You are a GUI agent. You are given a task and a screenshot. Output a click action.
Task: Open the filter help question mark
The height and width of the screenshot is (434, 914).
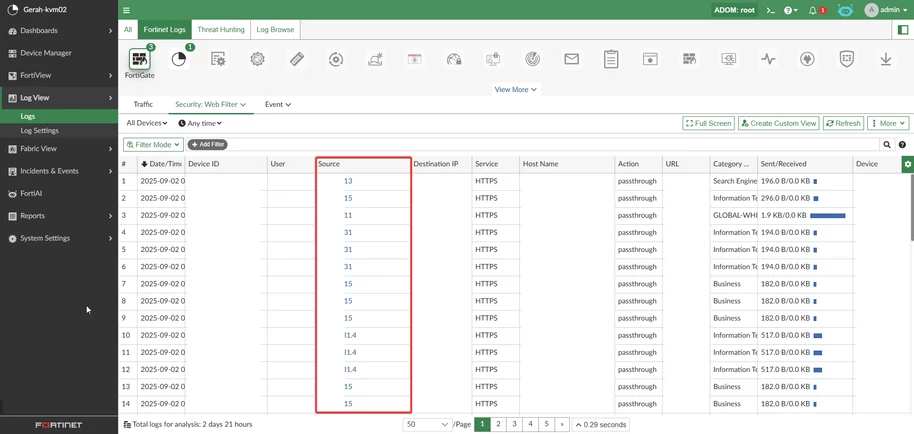(902, 144)
